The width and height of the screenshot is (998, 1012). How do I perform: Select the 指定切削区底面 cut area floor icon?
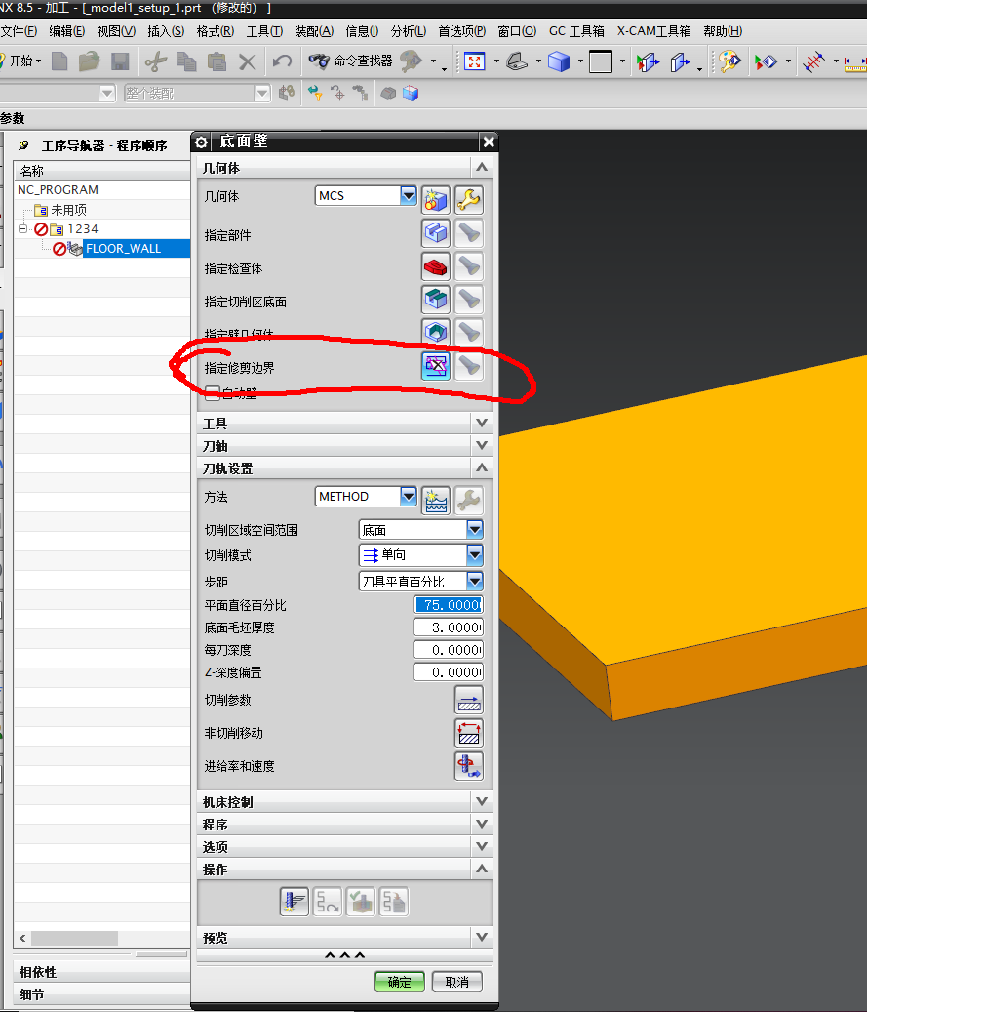pos(435,301)
